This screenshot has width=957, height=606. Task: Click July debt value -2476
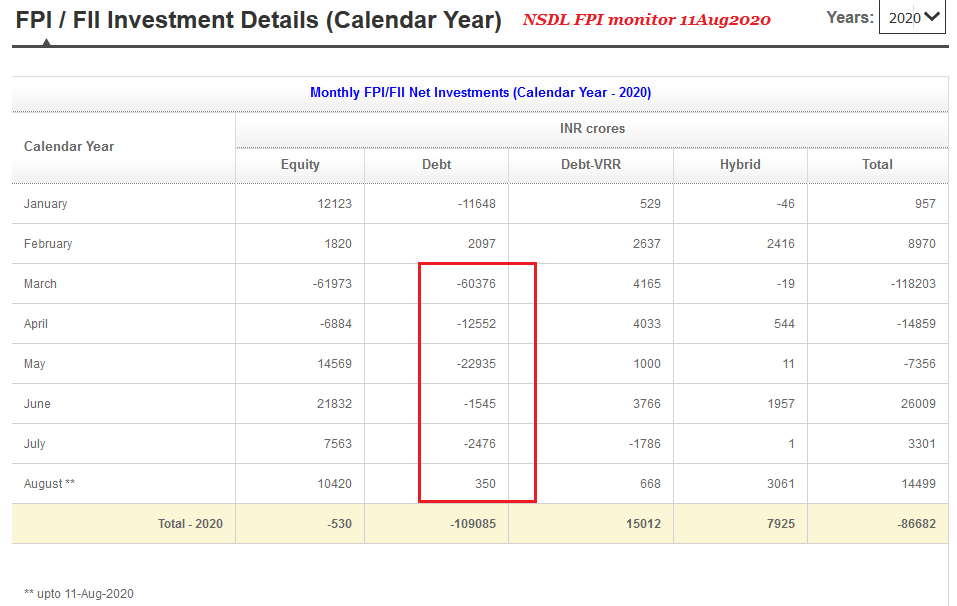pyautogui.click(x=479, y=444)
